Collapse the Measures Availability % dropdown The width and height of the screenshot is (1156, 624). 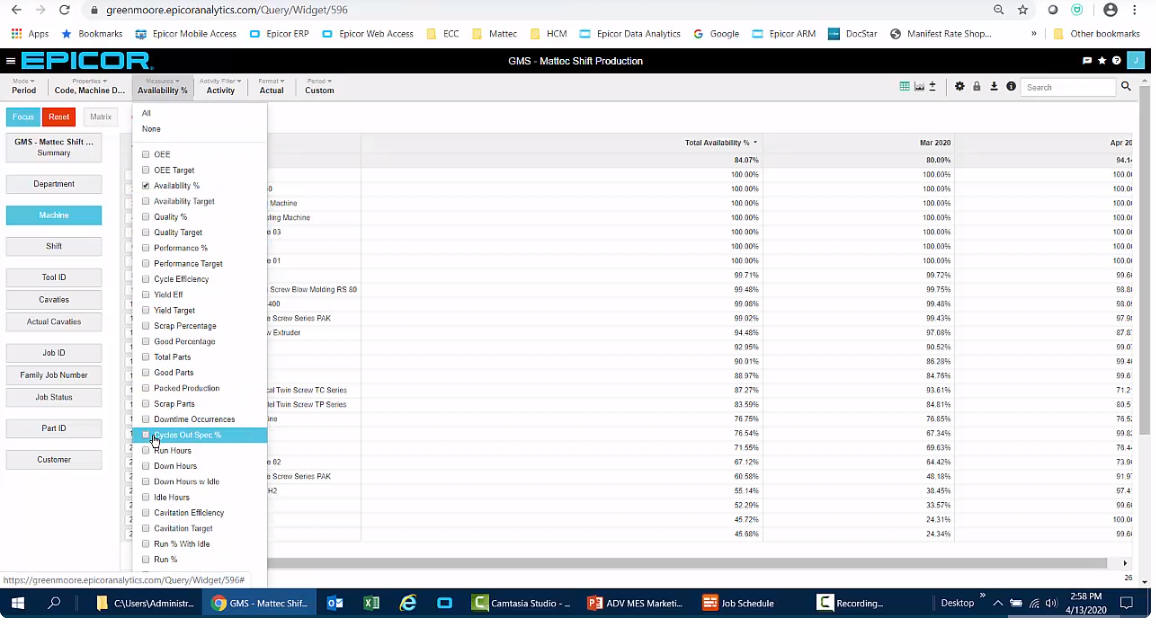tap(162, 86)
